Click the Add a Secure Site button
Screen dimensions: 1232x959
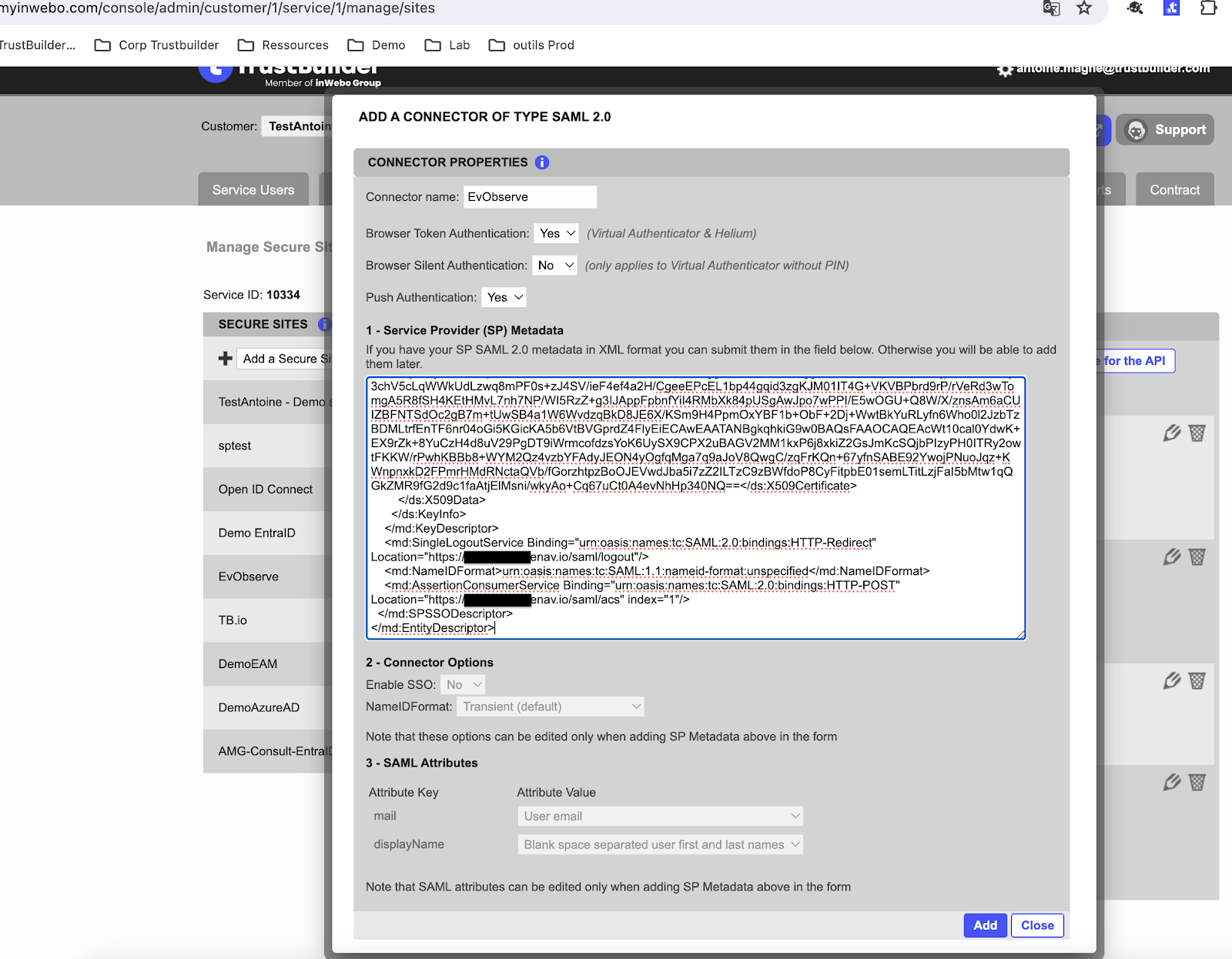pyautogui.click(x=285, y=359)
